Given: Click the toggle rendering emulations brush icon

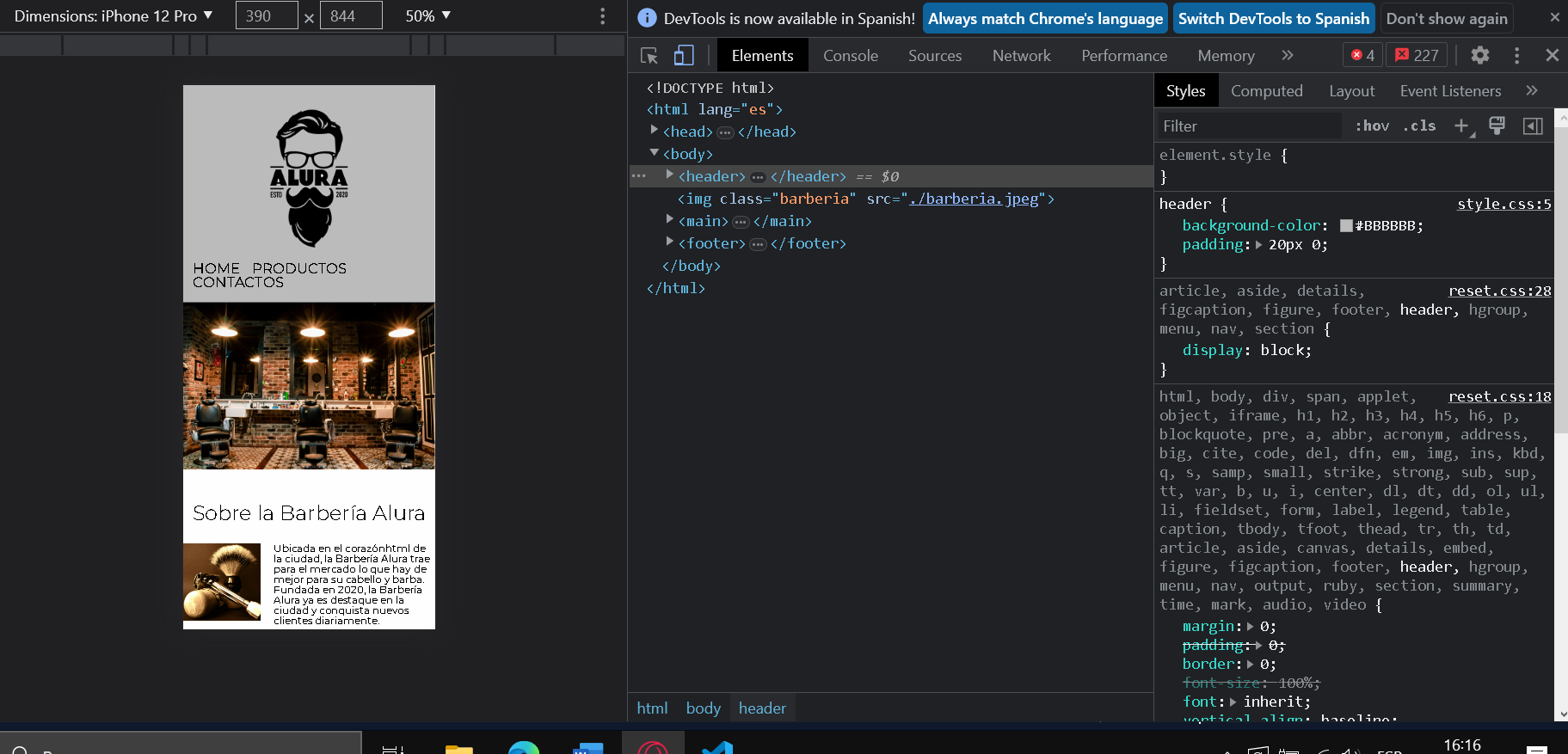Looking at the screenshot, I should coord(1497,126).
